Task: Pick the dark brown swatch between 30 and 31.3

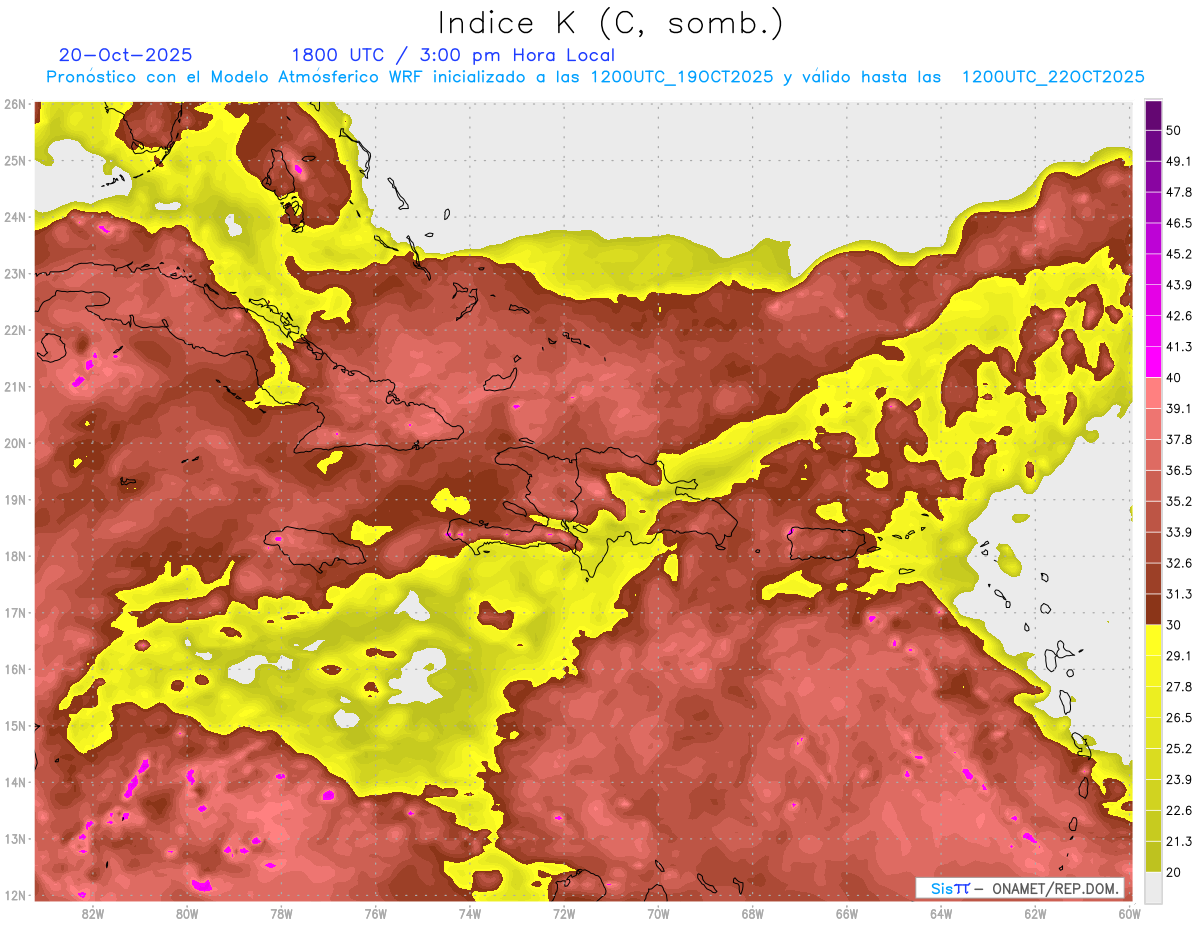Action: (x=1153, y=609)
